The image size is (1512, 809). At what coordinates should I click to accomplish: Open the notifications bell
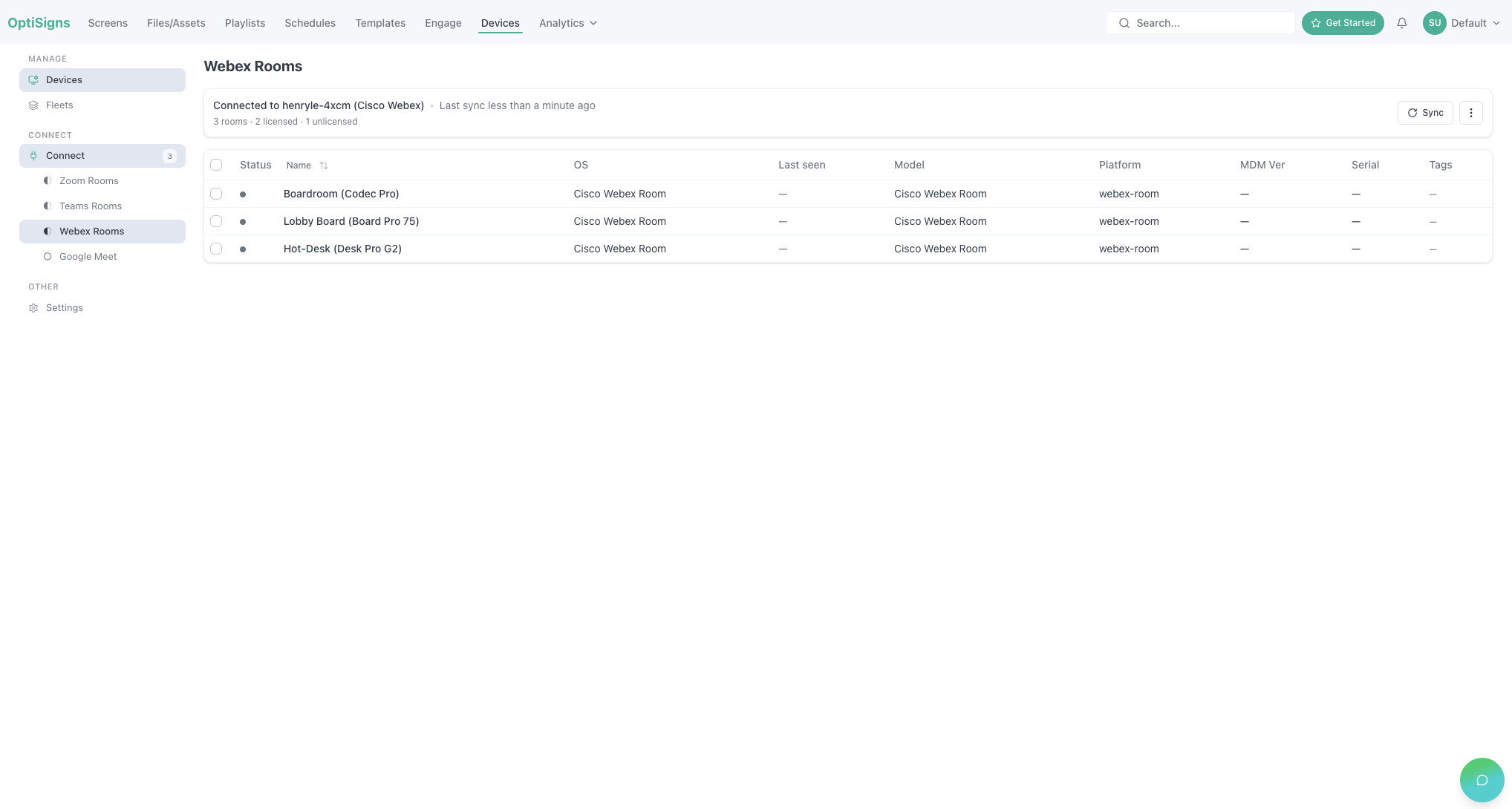(1402, 23)
